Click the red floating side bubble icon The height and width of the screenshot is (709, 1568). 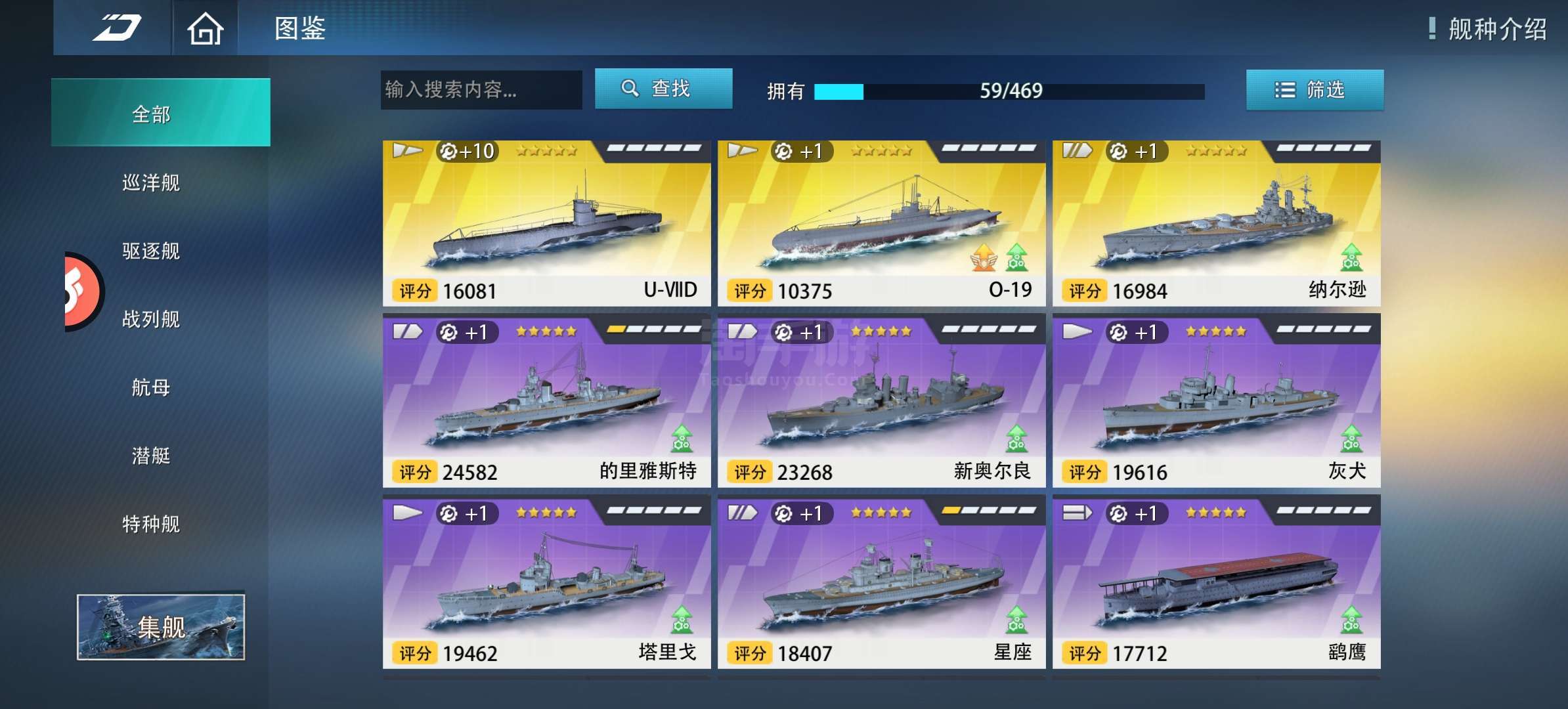(83, 291)
